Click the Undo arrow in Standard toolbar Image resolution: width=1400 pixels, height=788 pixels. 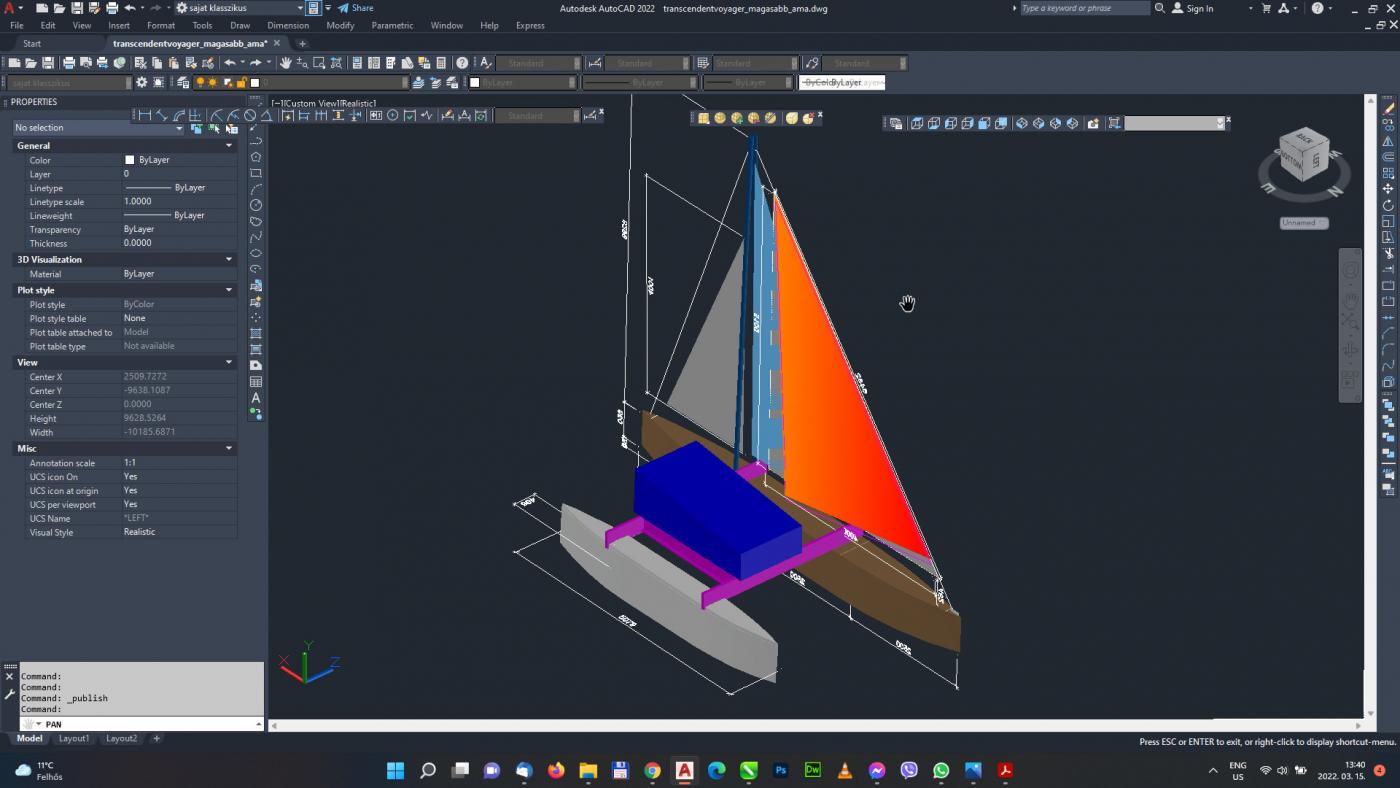point(230,63)
